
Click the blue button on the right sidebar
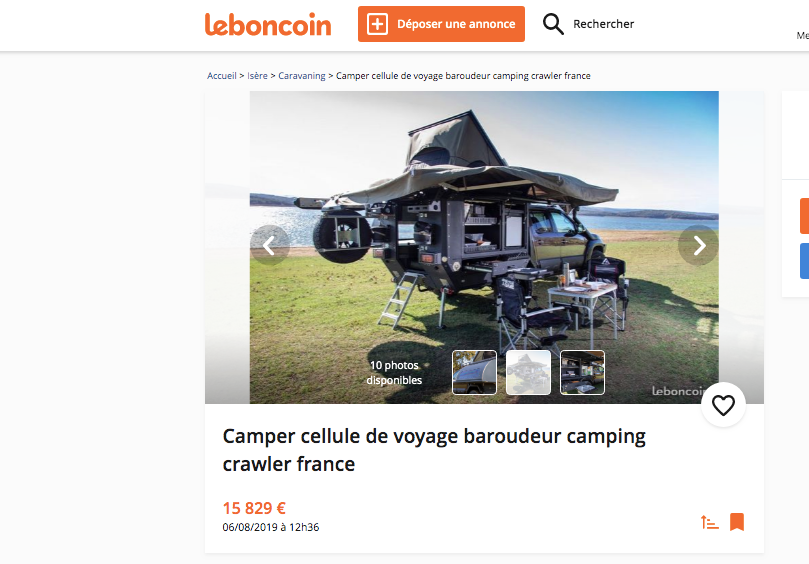pyautogui.click(x=804, y=261)
